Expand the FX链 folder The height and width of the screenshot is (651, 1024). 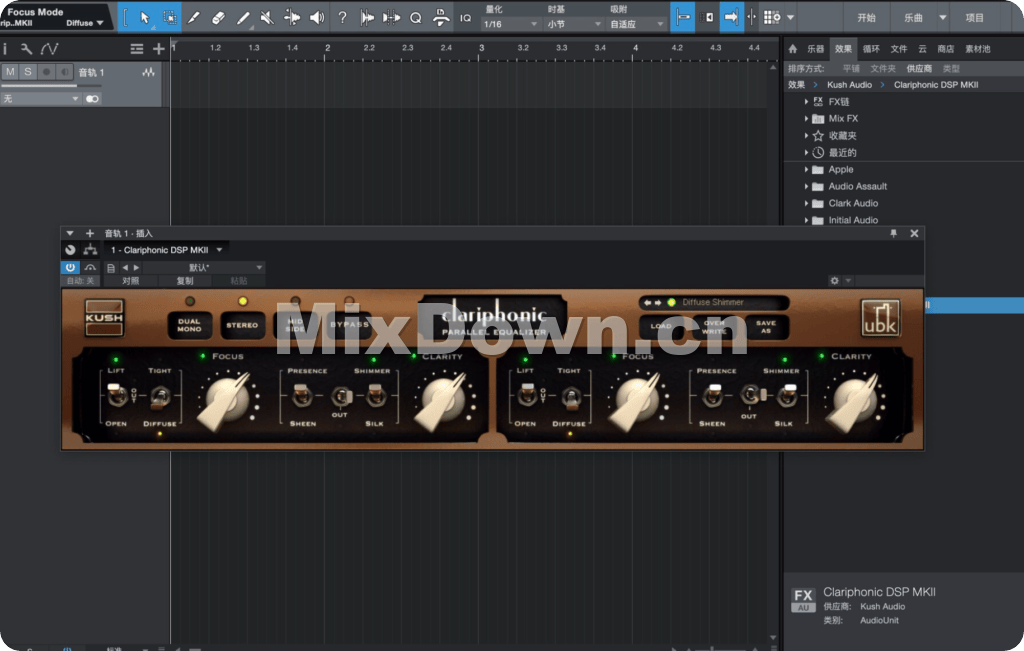807,102
